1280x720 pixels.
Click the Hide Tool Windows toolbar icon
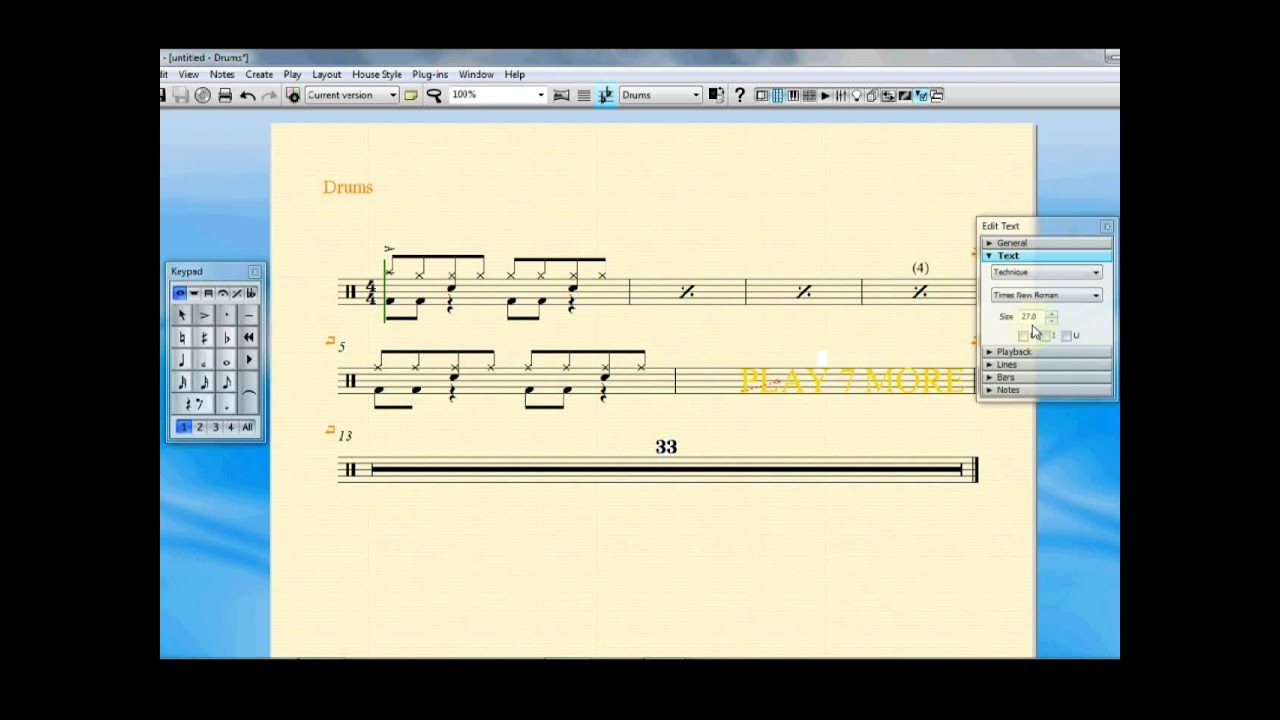(x=936, y=95)
